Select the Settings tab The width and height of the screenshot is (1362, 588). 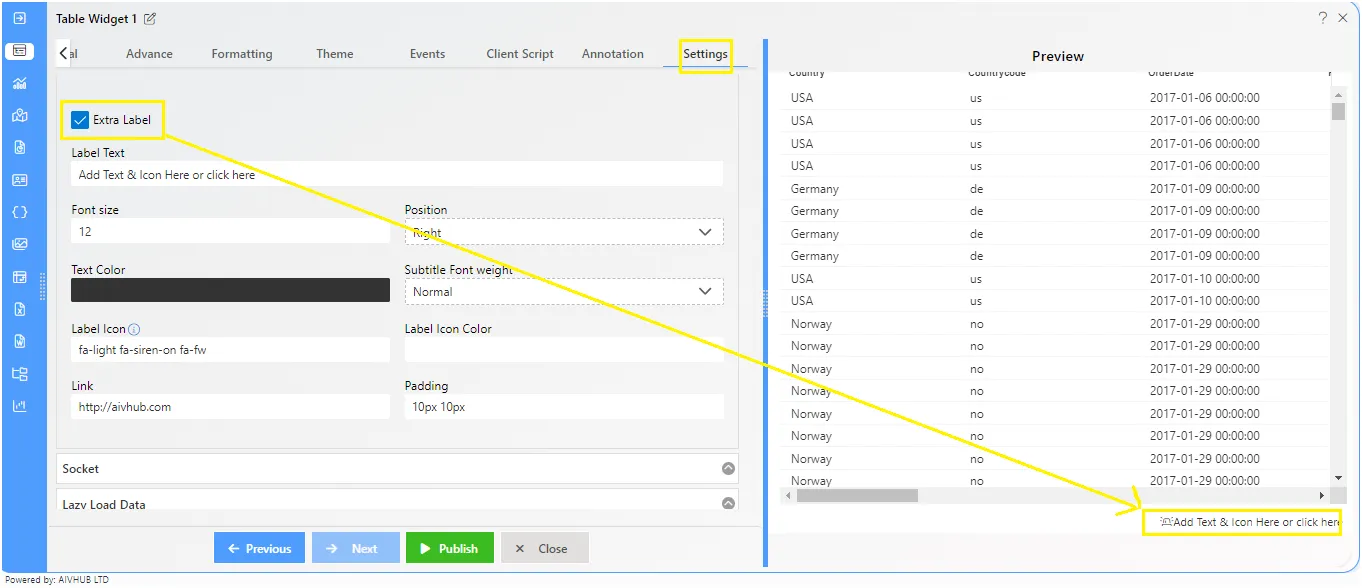705,54
